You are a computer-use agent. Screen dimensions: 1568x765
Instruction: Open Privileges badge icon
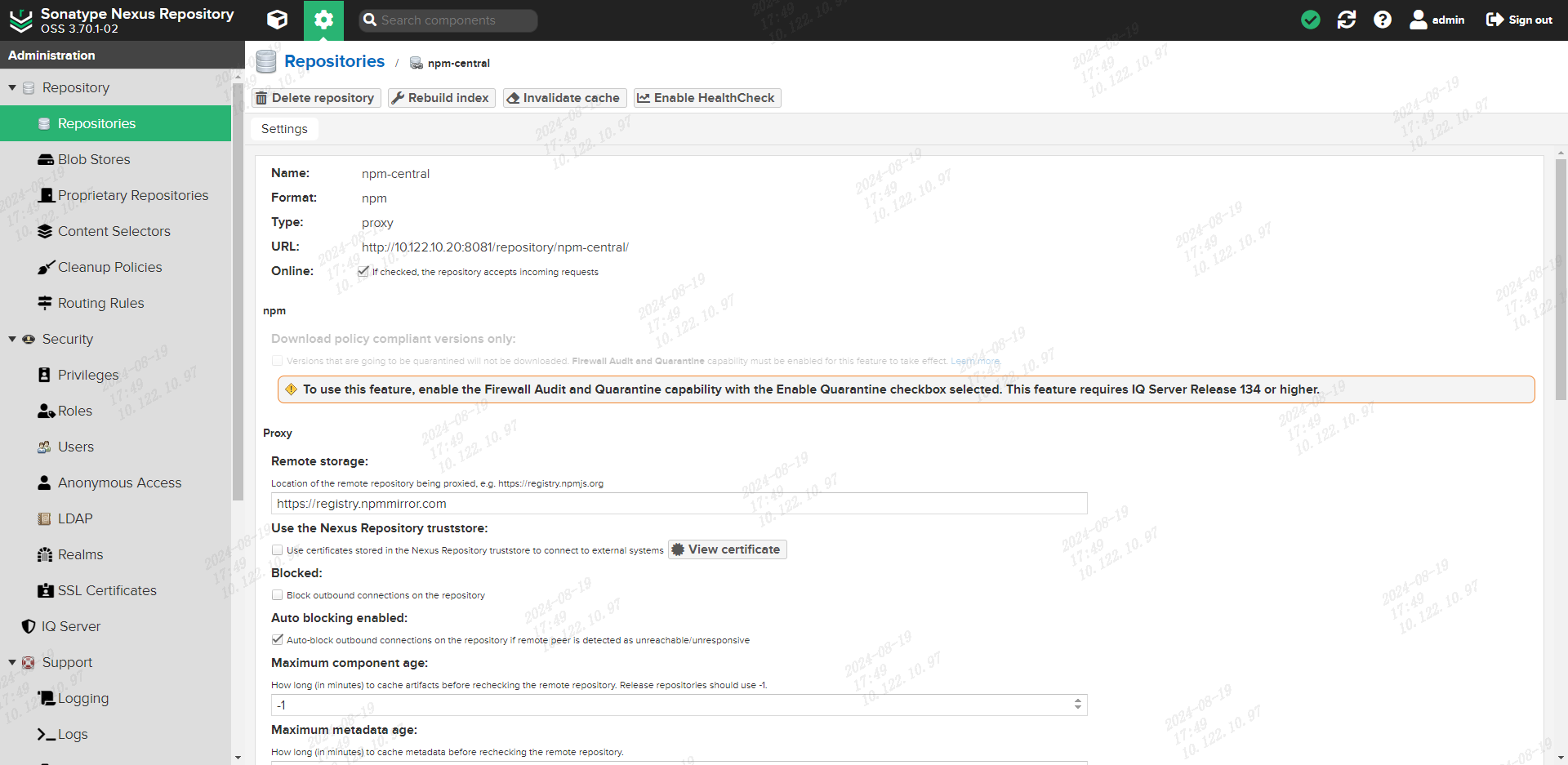point(45,375)
